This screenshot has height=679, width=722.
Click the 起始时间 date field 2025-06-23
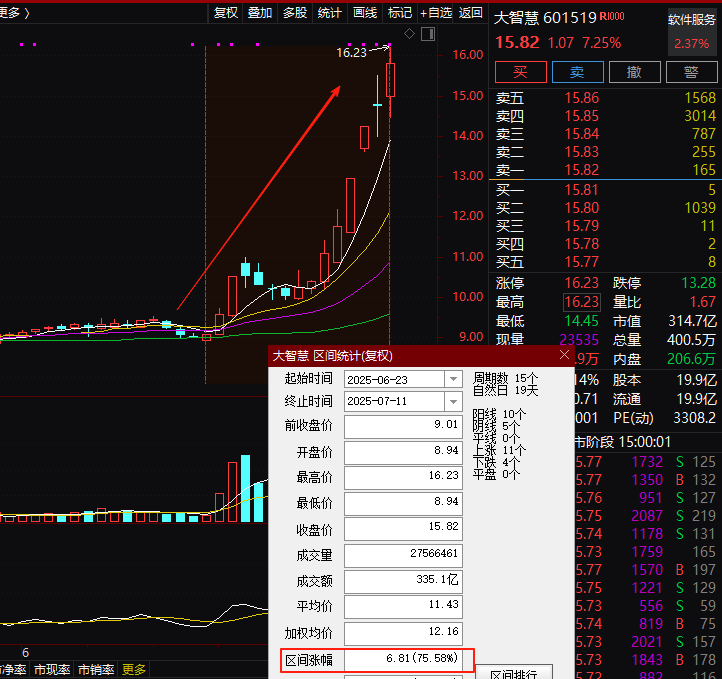coord(394,379)
